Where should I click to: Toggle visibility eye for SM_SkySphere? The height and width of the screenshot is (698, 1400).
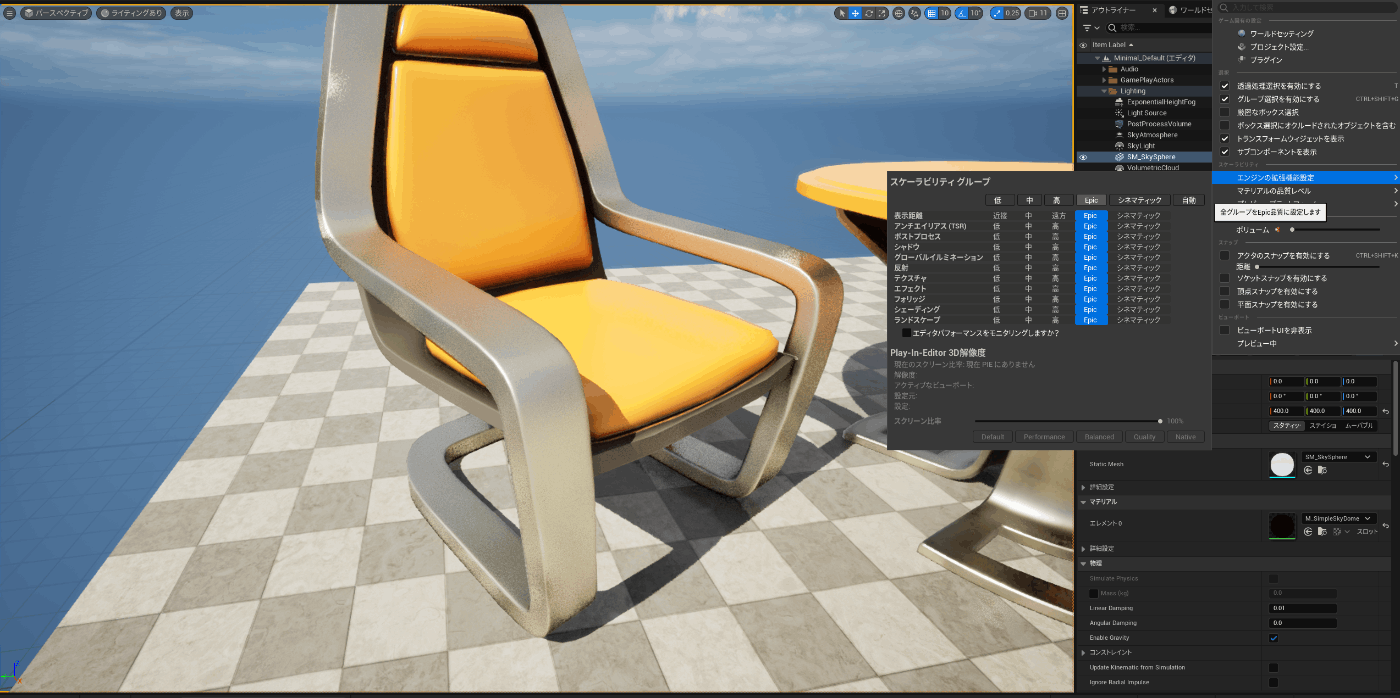pos(1083,157)
